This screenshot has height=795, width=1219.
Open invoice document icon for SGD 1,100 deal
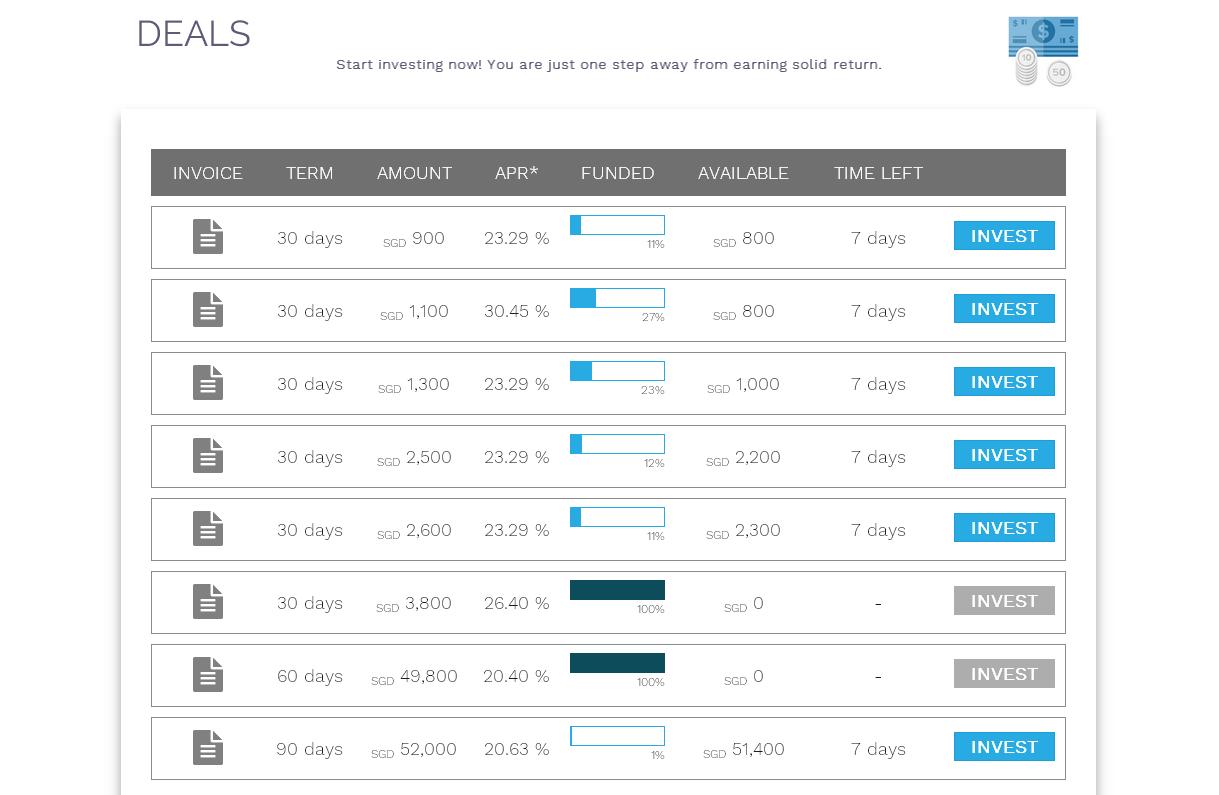(208, 310)
